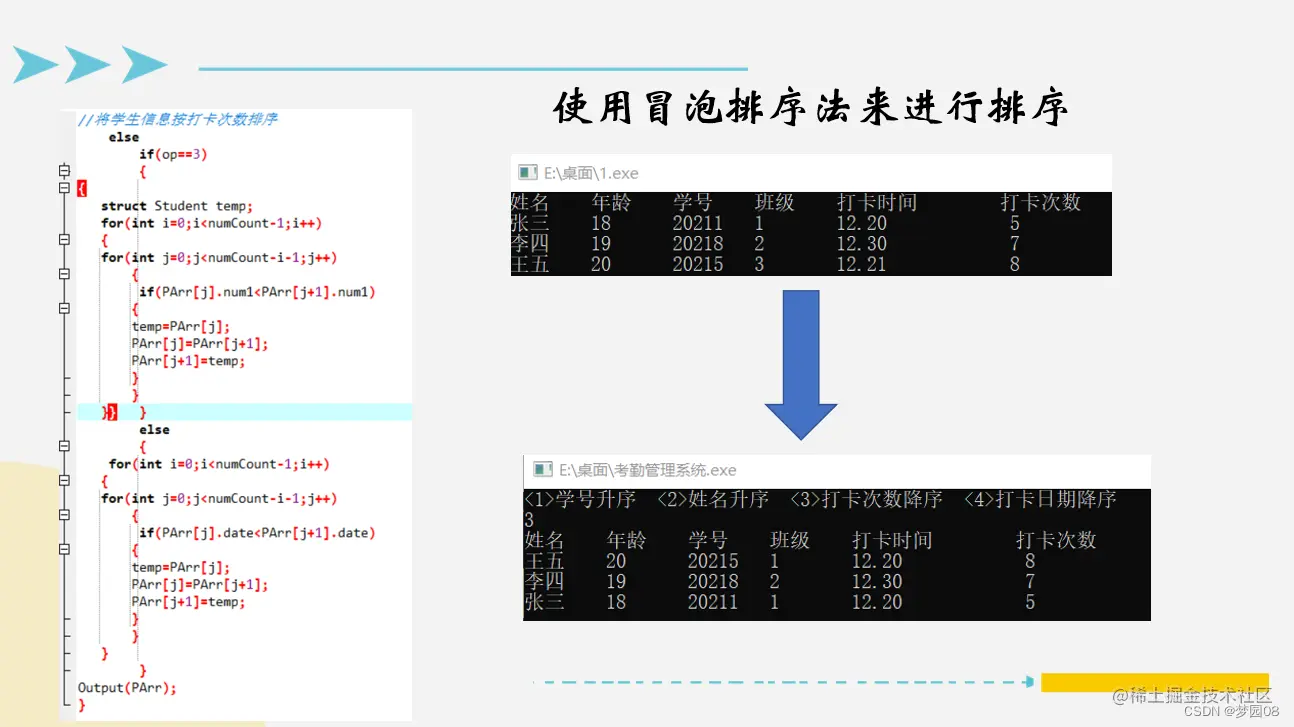1294x727 pixels.
Task: Click 李四 in the 考勤管理系统.exe window
Action: (544, 582)
